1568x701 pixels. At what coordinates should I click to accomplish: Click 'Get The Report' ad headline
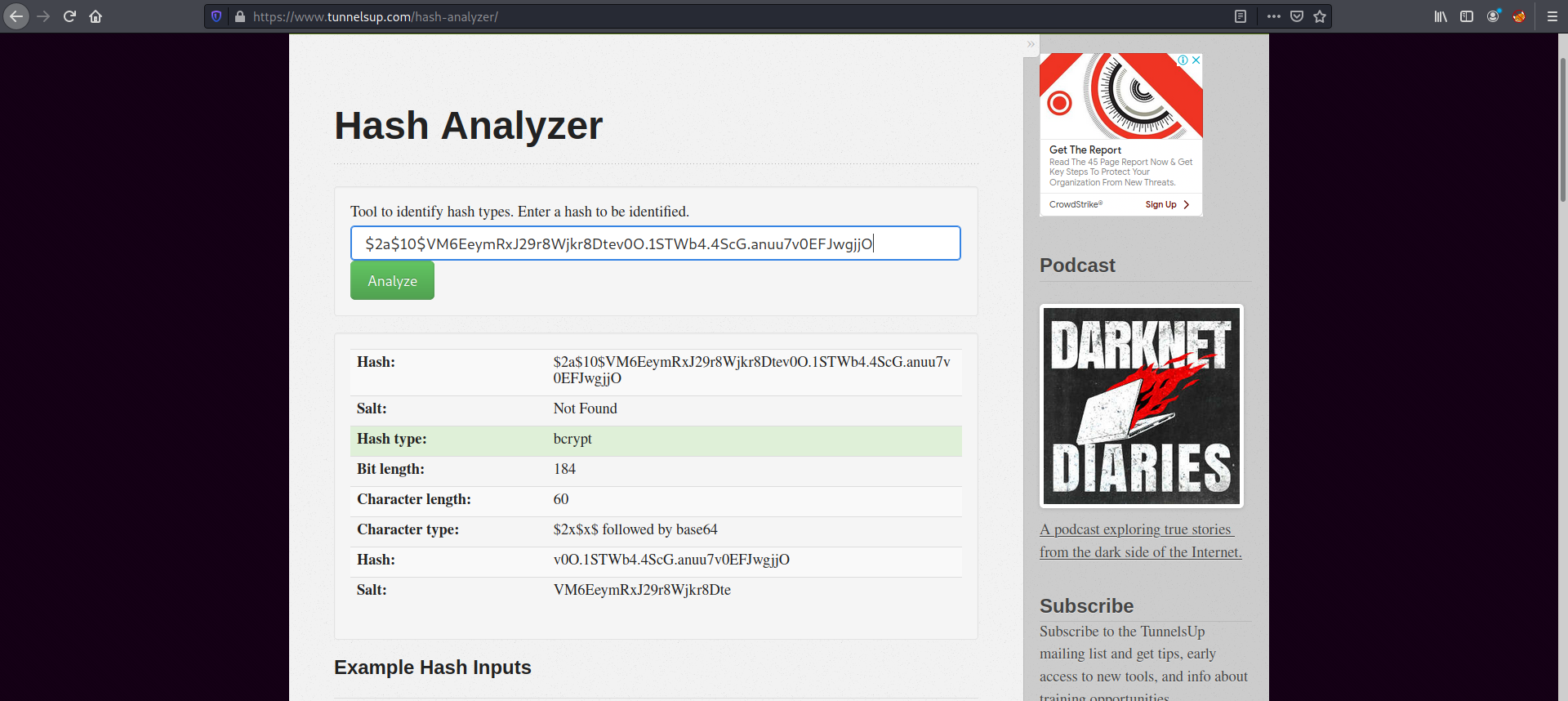(1085, 150)
